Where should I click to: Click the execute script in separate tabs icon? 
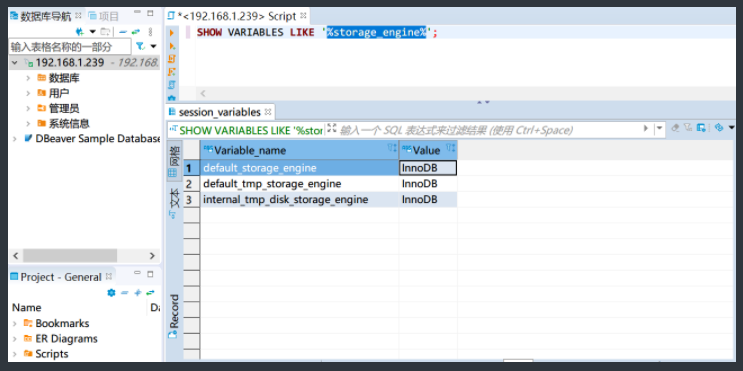pyautogui.click(x=172, y=72)
